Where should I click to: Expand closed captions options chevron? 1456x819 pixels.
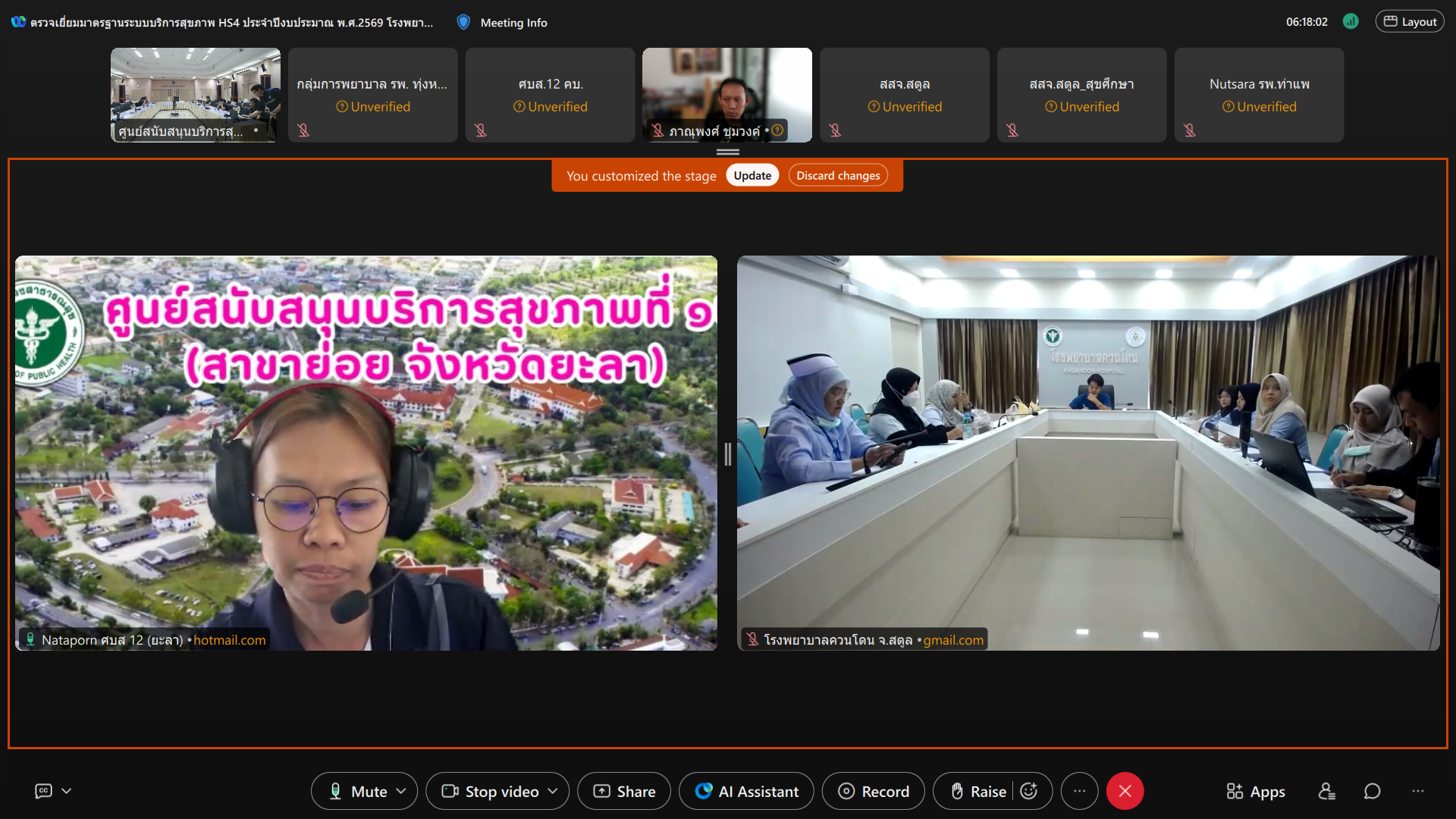point(67,791)
